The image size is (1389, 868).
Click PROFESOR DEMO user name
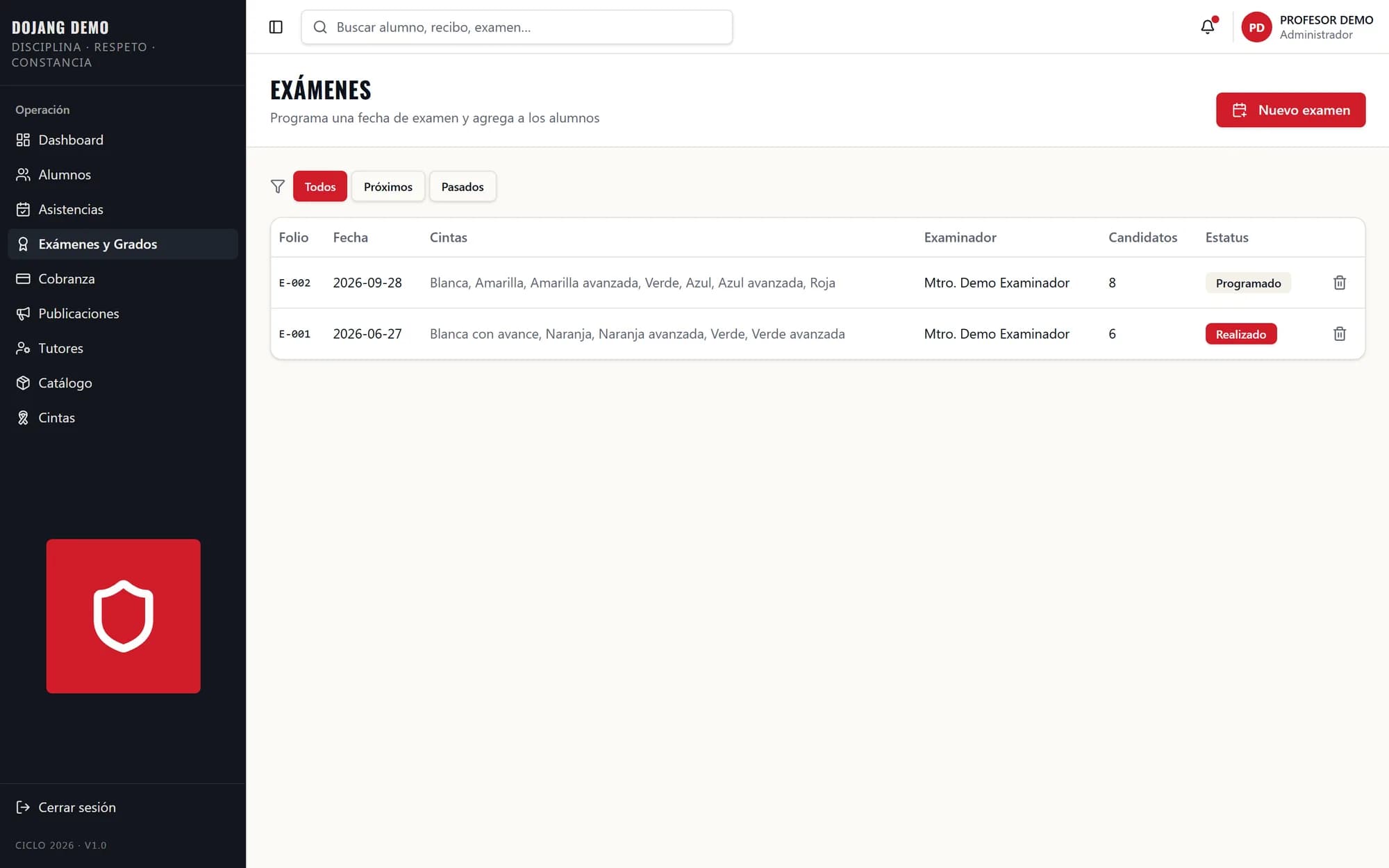[1326, 20]
